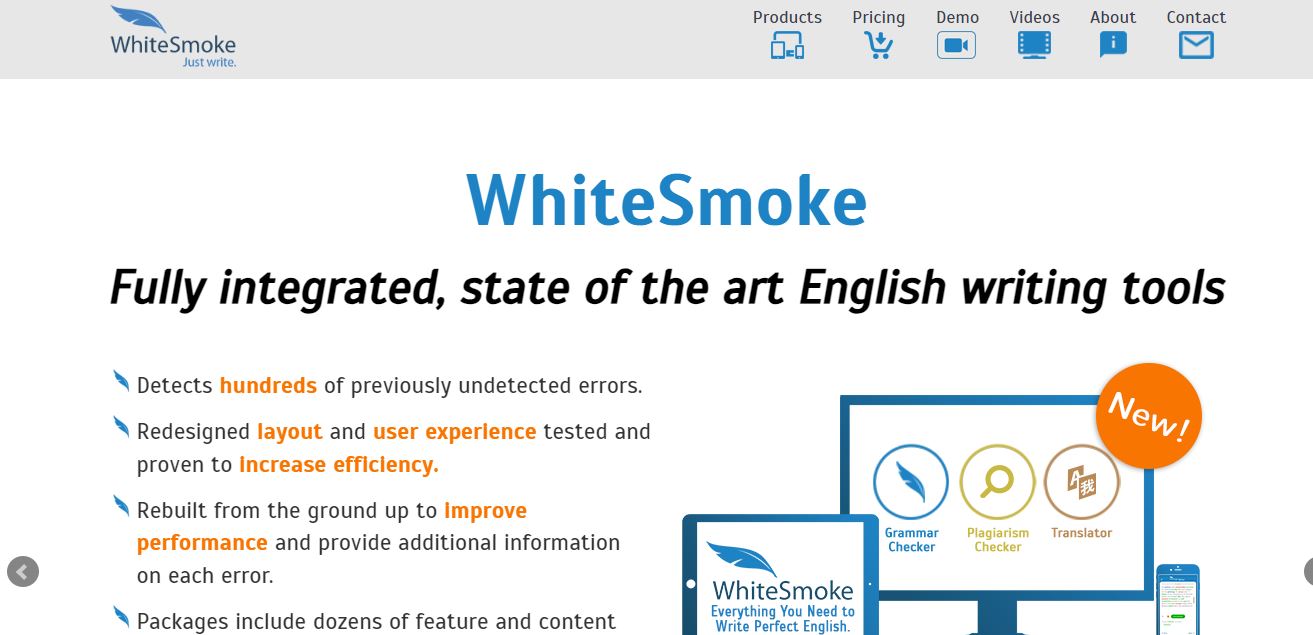Click the About info bubble icon

pyautogui.click(x=1113, y=45)
